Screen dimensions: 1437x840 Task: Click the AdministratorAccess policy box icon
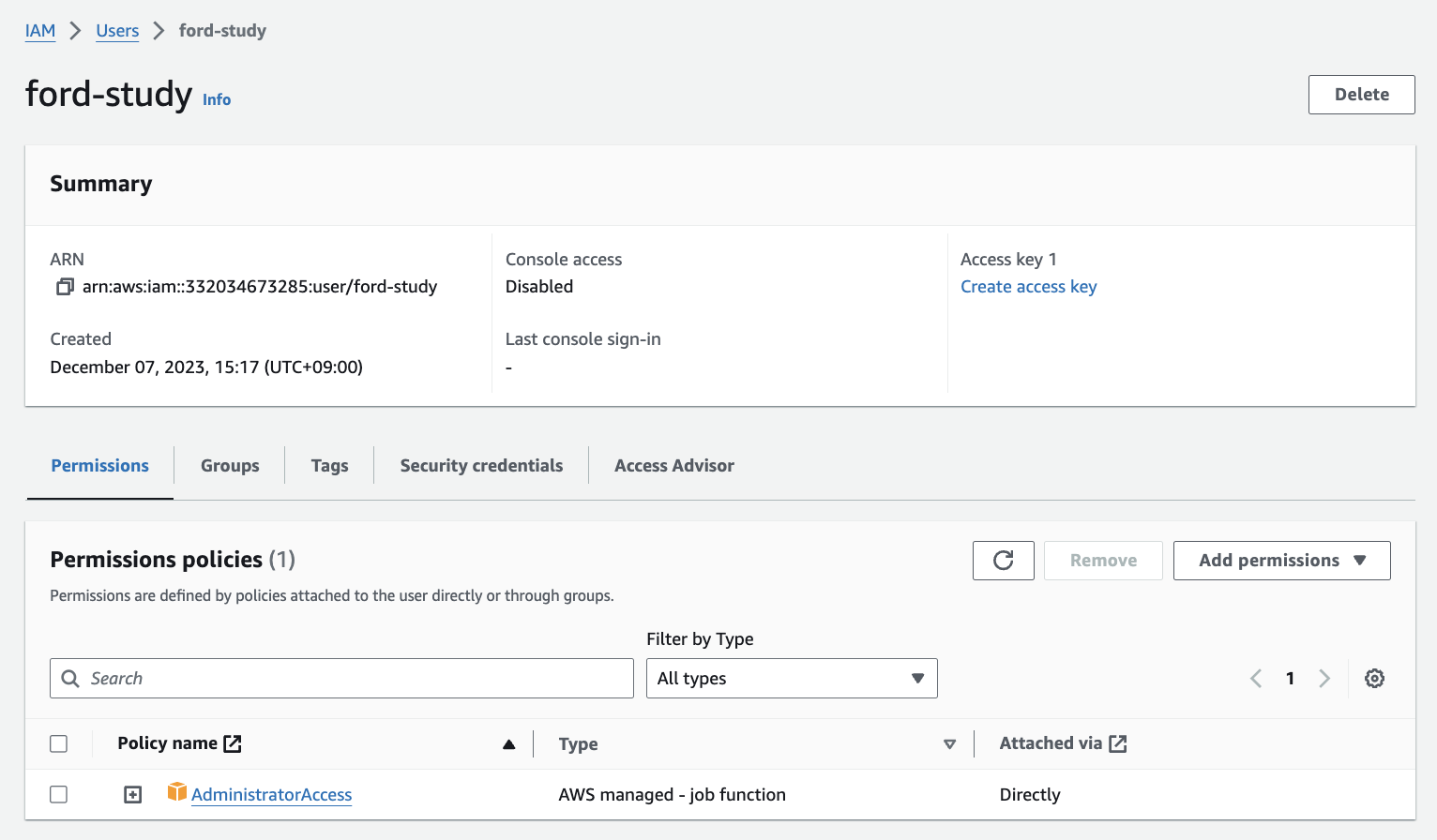point(177,792)
